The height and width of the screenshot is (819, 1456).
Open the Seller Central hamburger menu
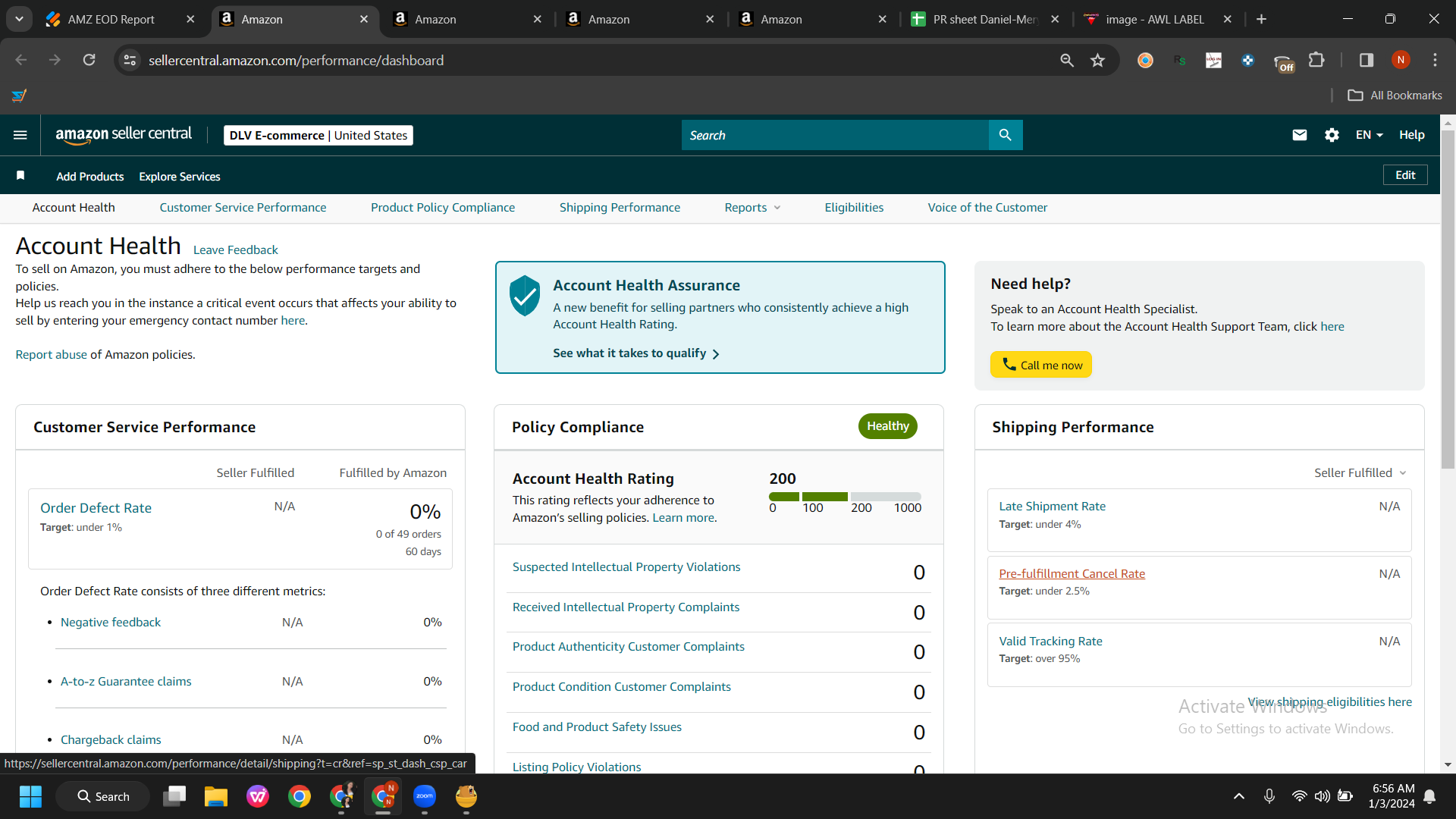click(x=20, y=135)
